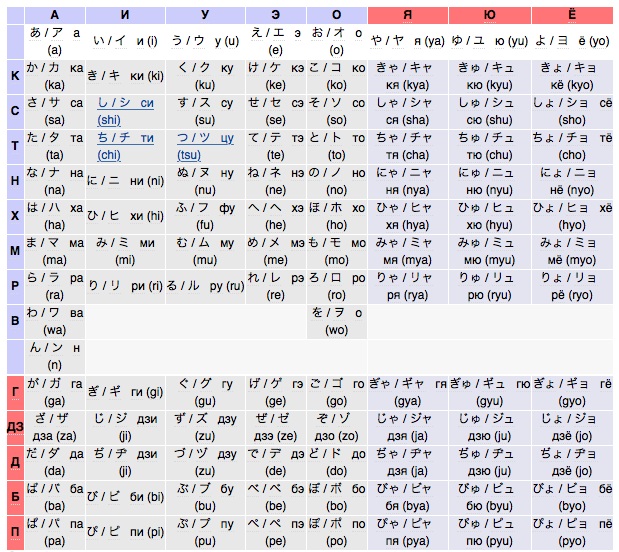Viewport: 619px width, 552px height.
Task: Click the И column header
Action: pos(125,15)
